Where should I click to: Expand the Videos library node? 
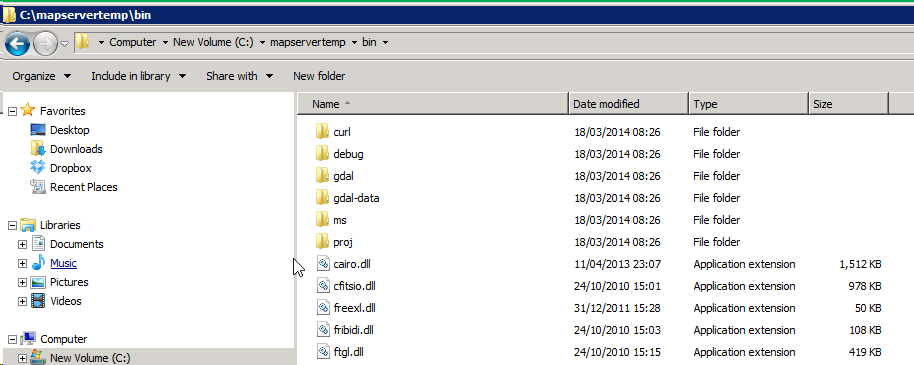pyautogui.click(x=22, y=301)
